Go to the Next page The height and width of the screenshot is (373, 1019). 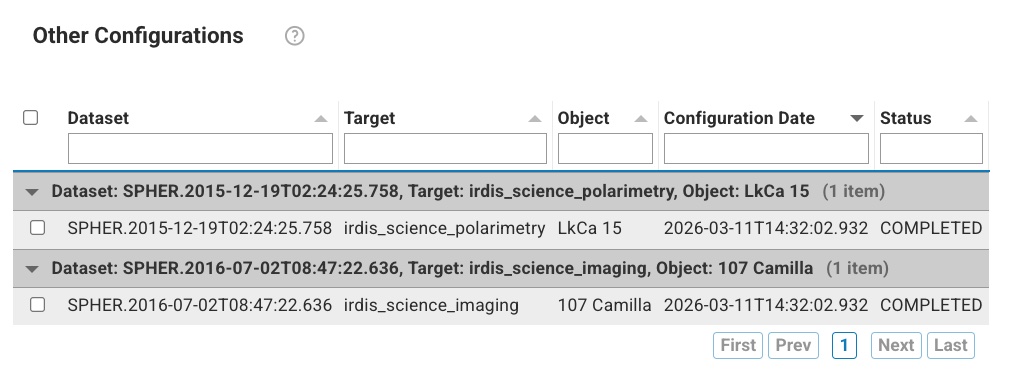point(896,345)
